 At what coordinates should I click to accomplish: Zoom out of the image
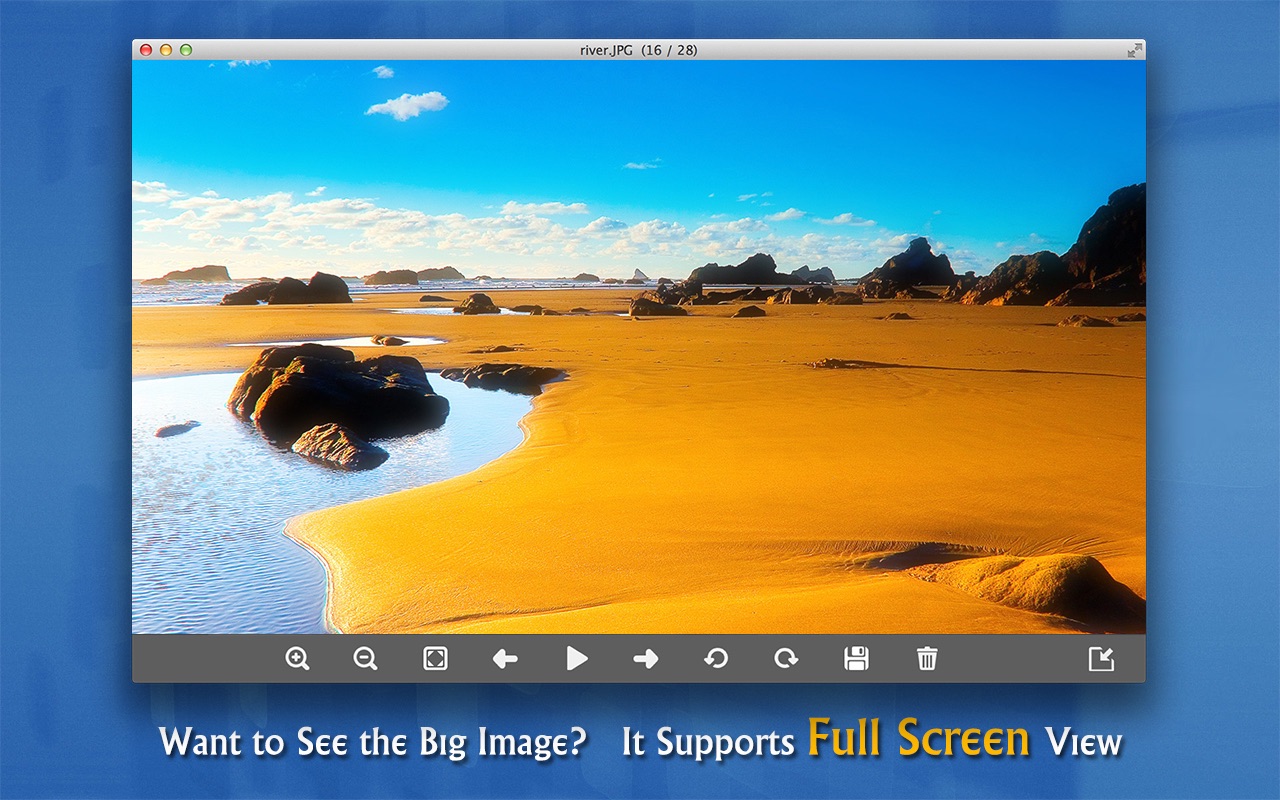tap(365, 659)
